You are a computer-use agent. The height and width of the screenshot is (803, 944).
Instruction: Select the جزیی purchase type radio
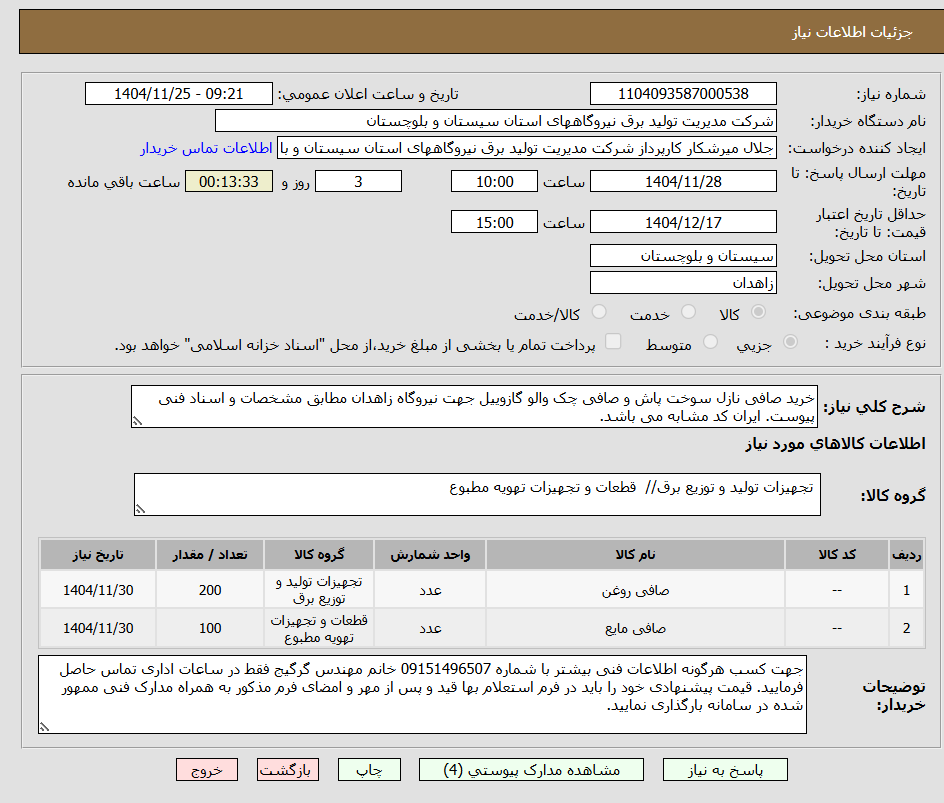790,342
